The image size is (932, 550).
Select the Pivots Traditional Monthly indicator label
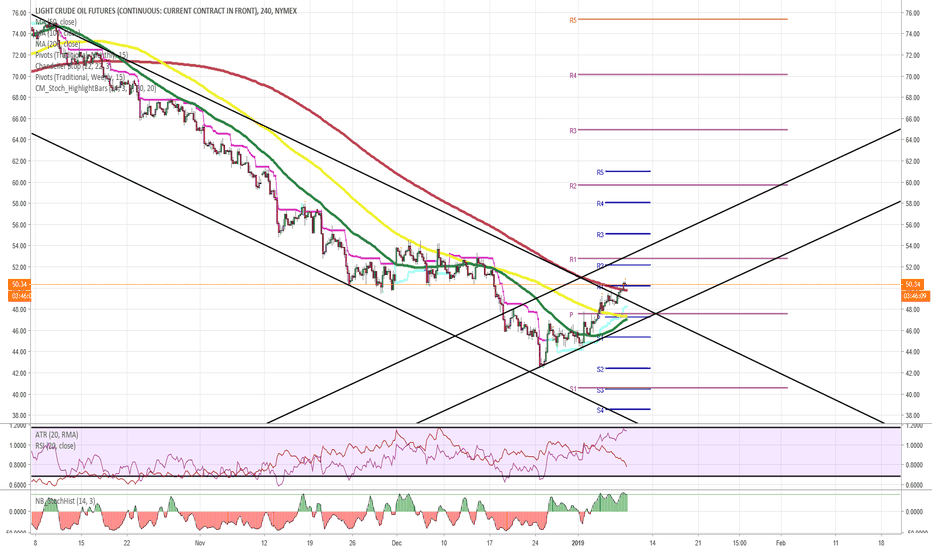[x=81, y=55]
